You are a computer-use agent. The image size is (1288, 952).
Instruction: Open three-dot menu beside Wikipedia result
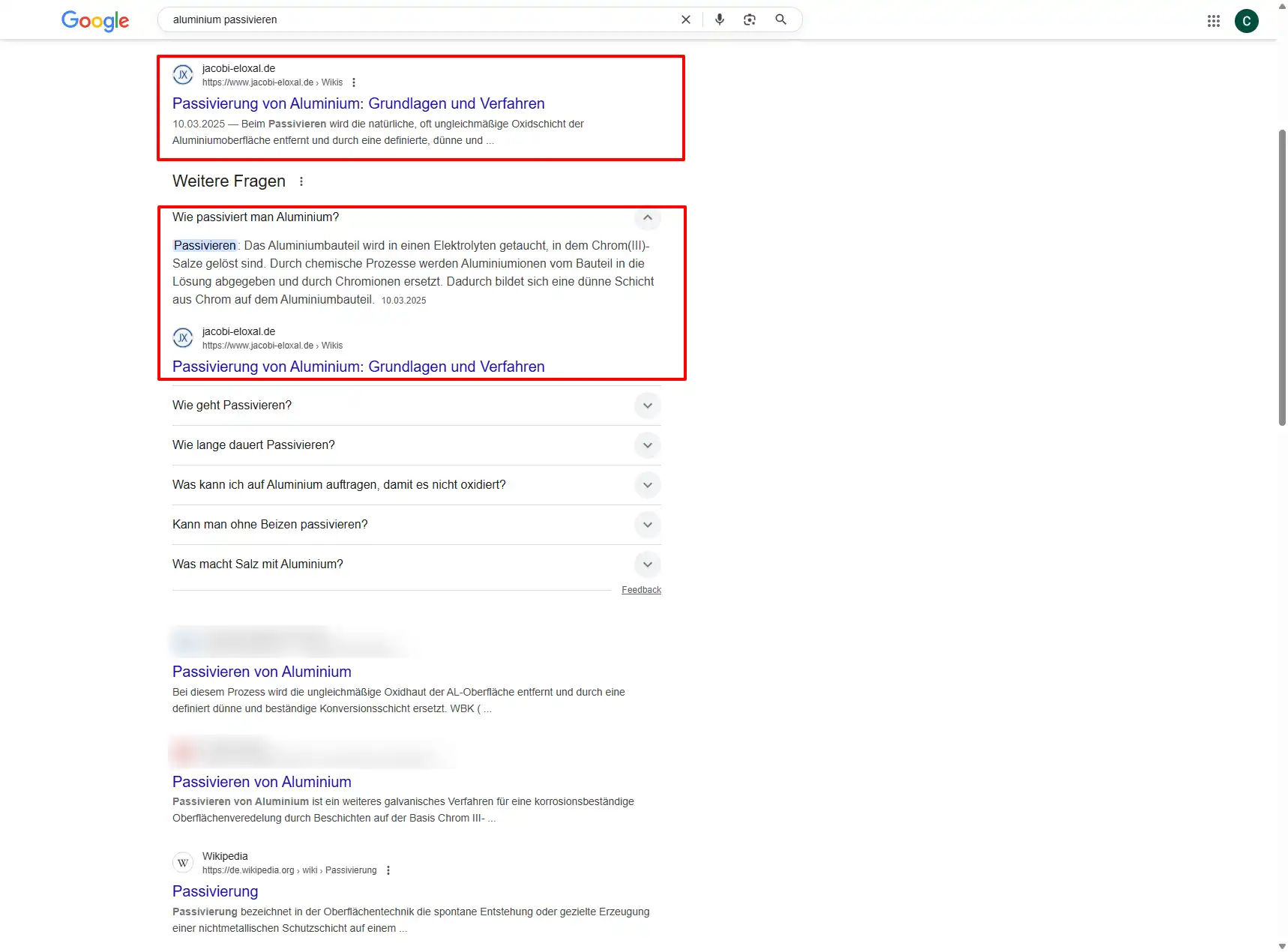pos(388,870)
